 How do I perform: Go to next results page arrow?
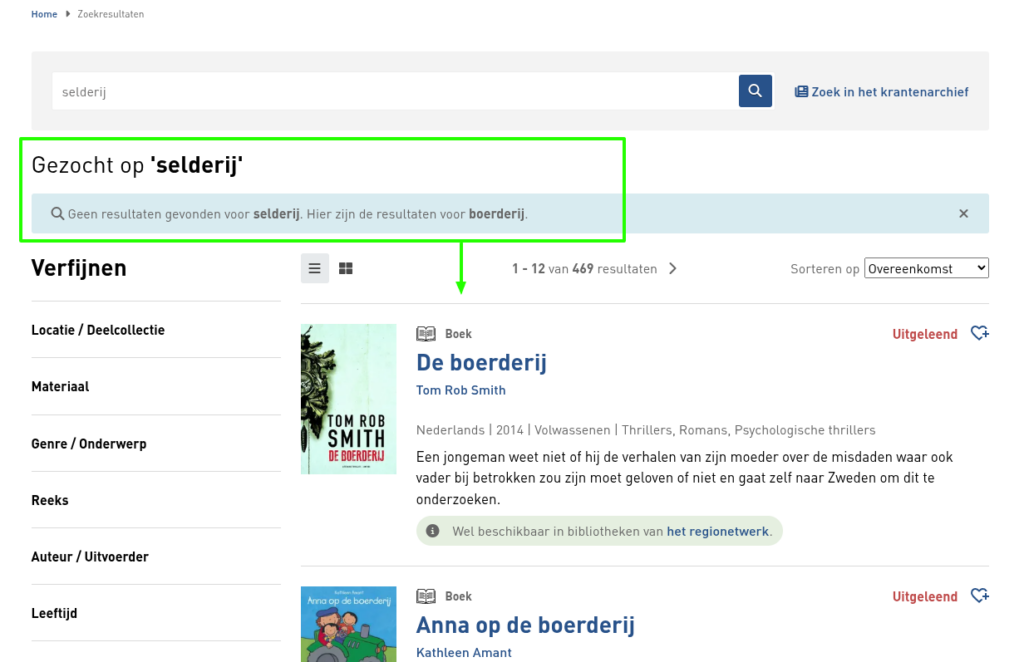point(673,269)
